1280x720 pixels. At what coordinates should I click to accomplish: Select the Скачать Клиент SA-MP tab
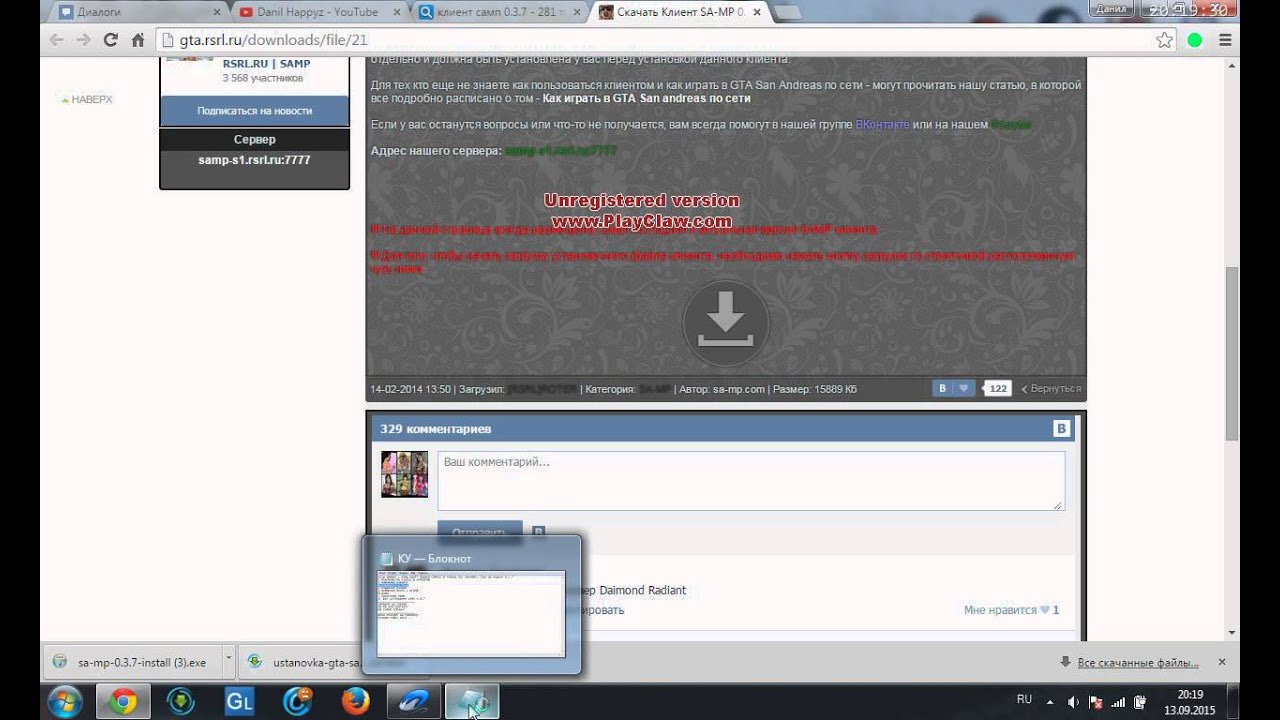[679, 12]
